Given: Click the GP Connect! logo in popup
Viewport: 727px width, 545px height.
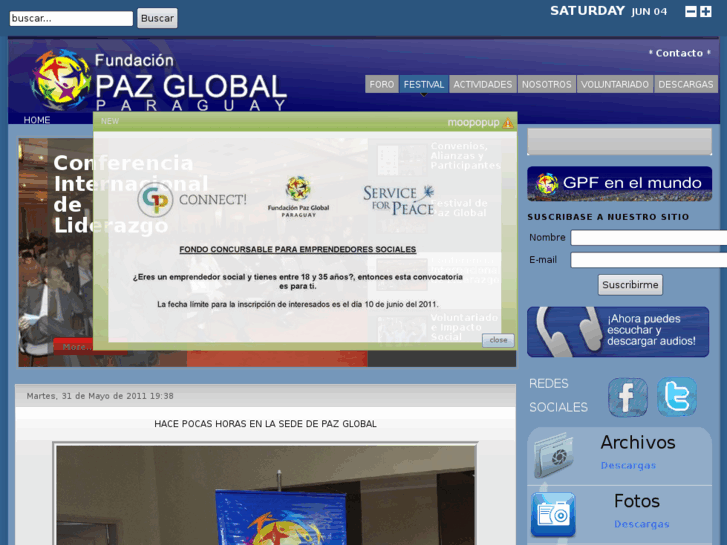Looking at the screenshot, I should (192, 199).
